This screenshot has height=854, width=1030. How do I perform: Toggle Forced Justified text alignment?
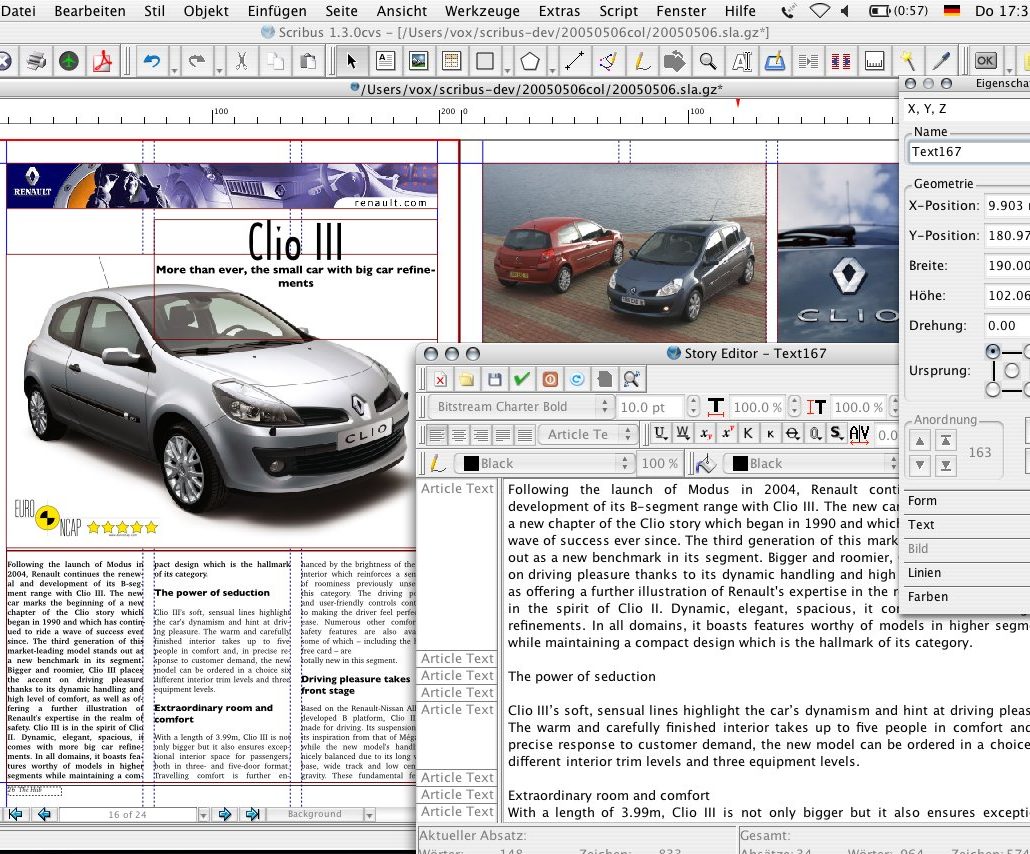click(524, 434)
